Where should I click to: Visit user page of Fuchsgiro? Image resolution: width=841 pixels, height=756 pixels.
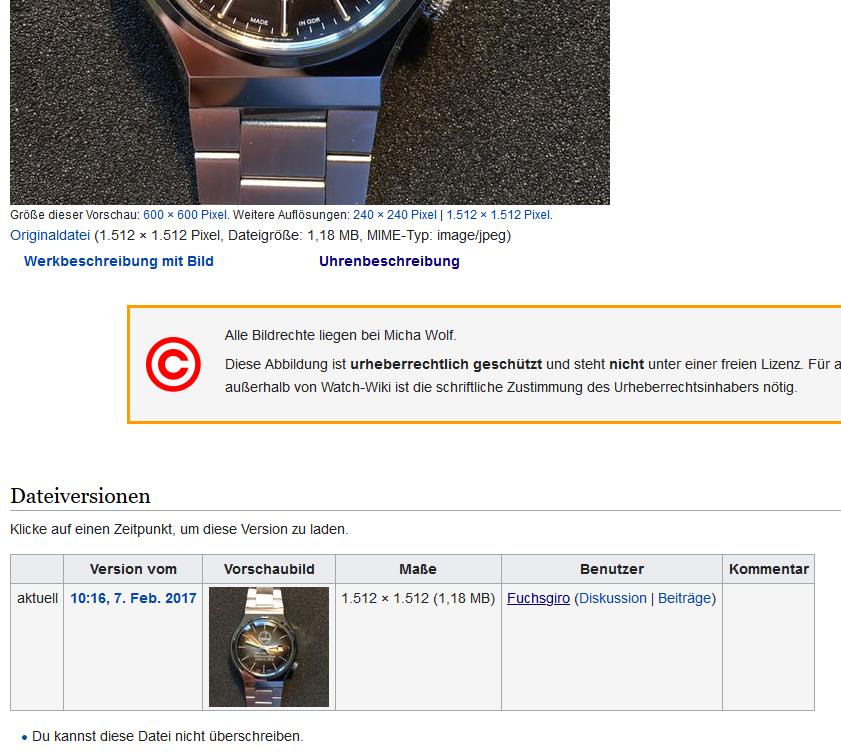[538, 598]
